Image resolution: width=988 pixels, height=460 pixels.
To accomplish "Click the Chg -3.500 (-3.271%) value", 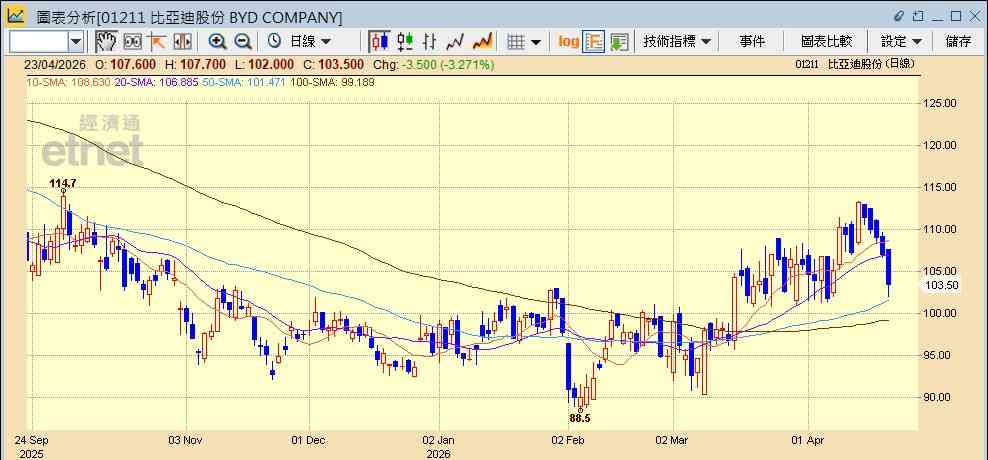I will click(434, 64).
